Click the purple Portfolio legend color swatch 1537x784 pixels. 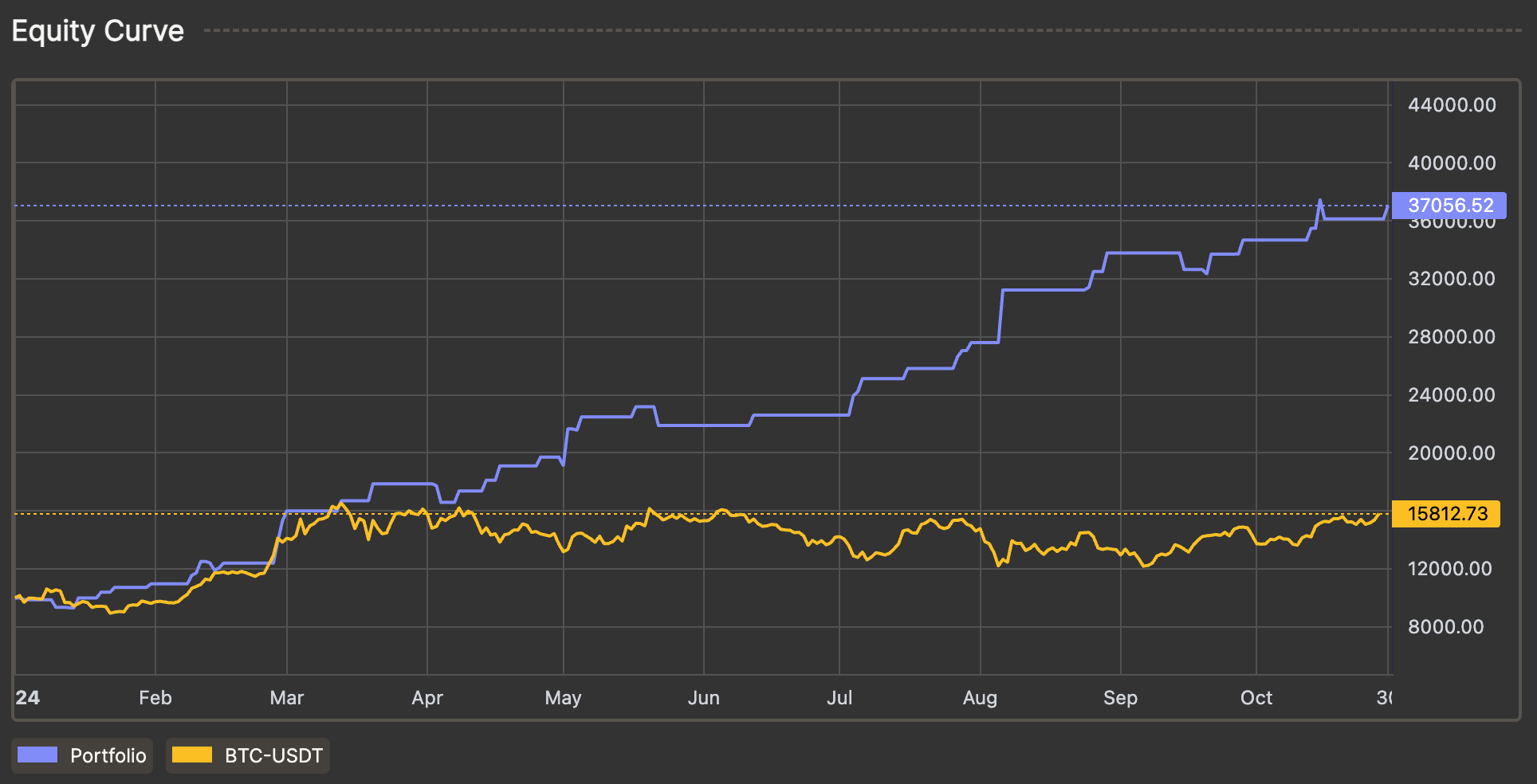[37, 755]
